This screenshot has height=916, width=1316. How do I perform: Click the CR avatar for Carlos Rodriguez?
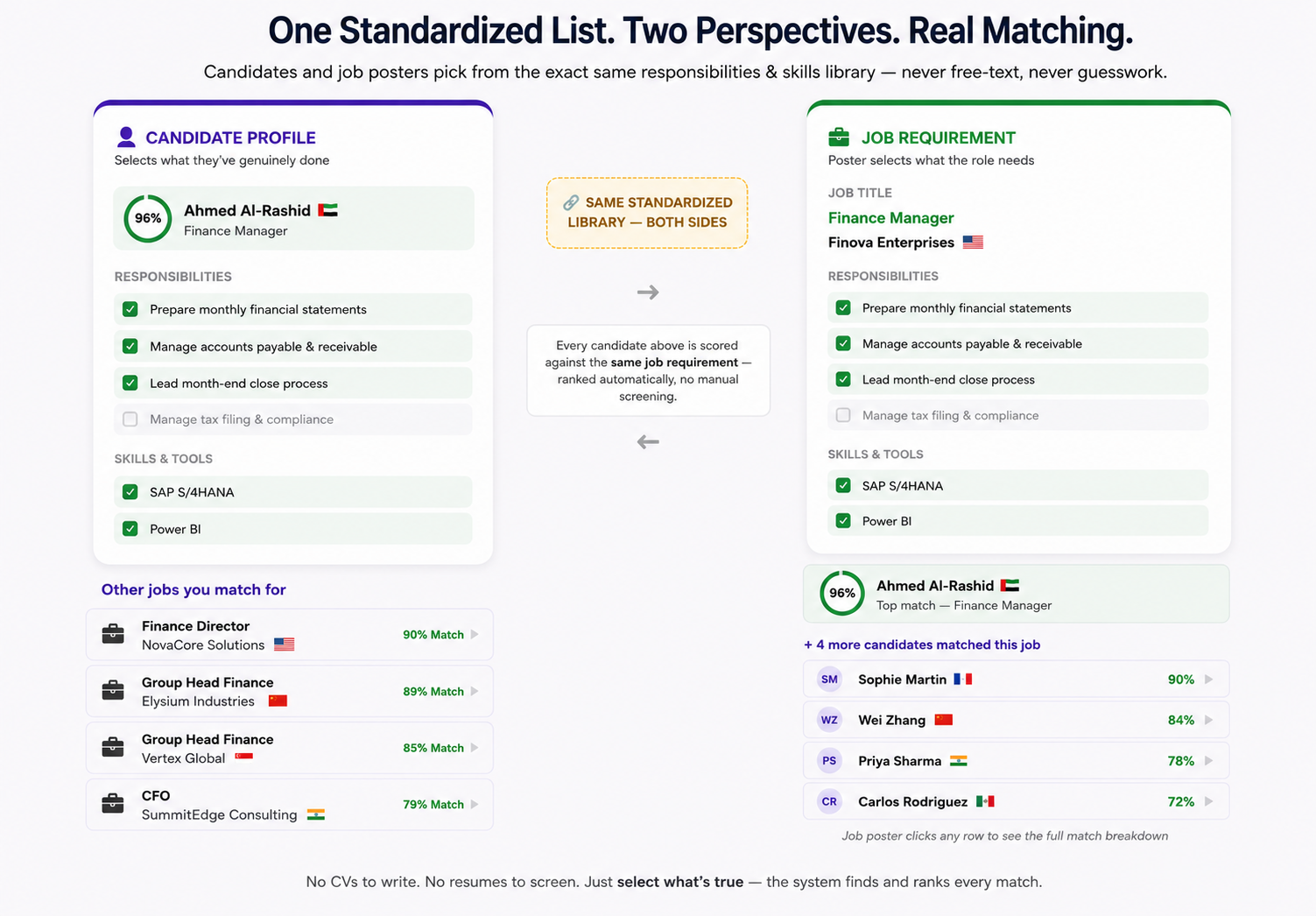tap(829, 801)
